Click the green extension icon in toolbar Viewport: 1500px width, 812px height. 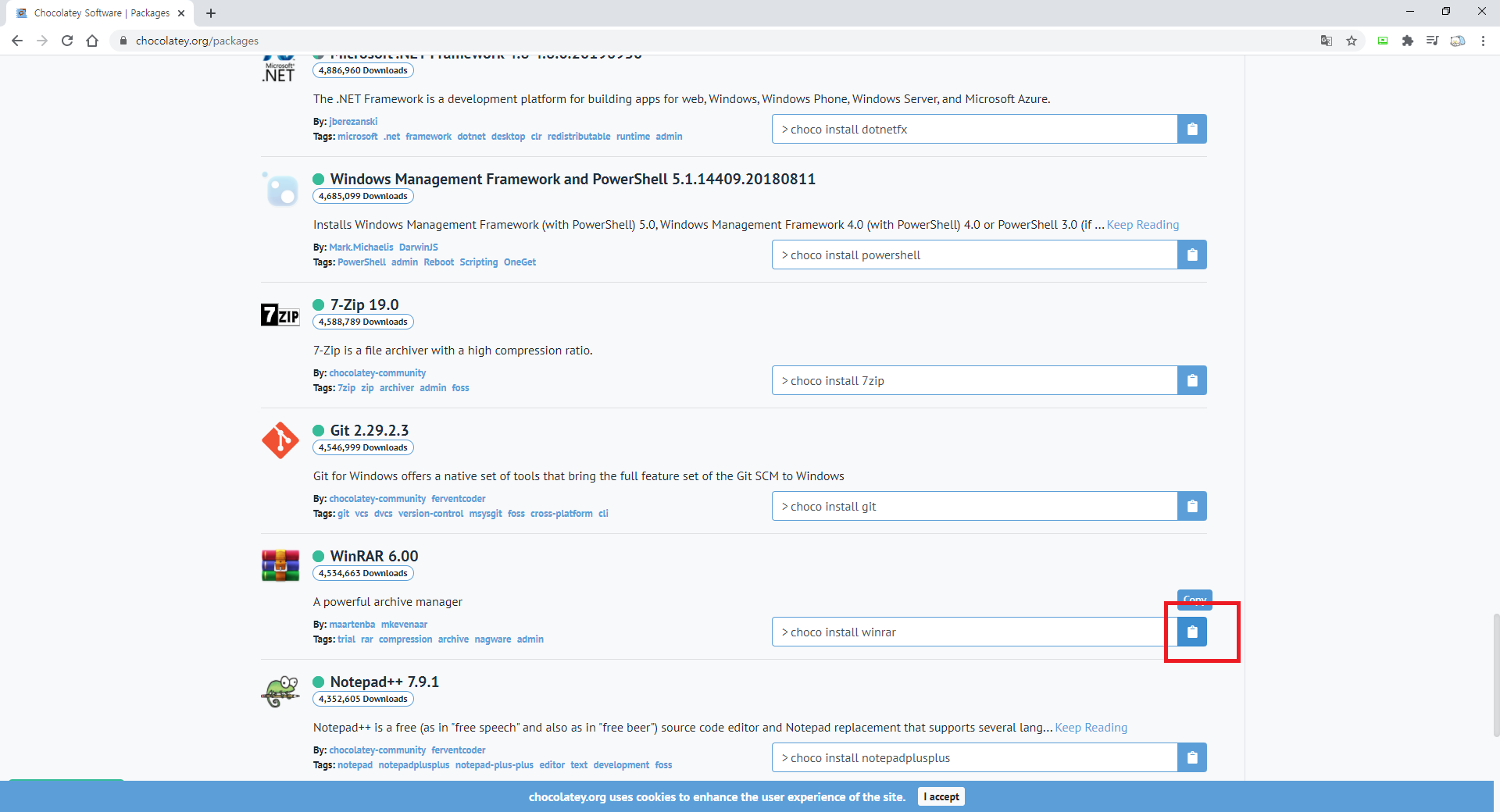click(x=1383, y=41)
